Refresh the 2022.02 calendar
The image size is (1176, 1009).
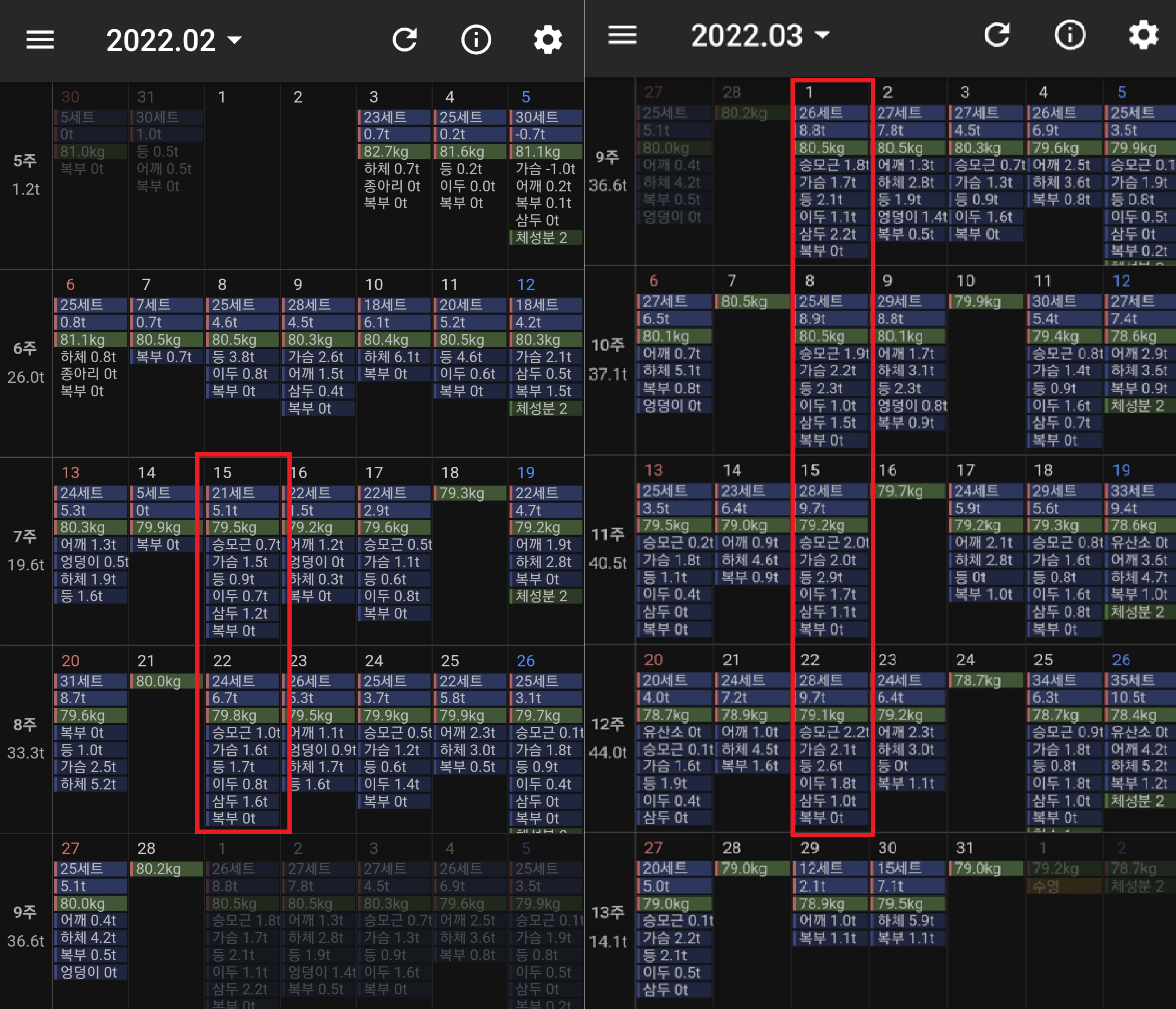404,40
